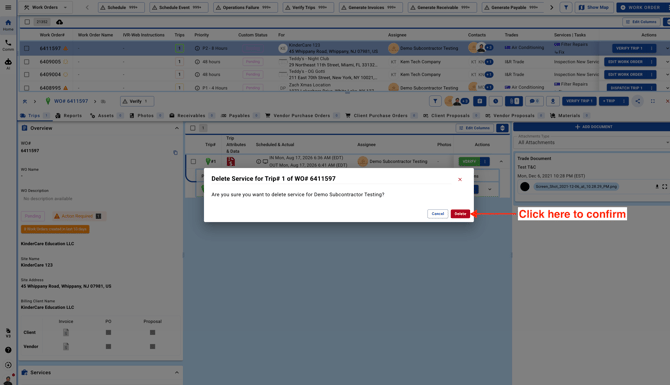This screenshot has width=670, height=385.
Task: Switch to the Reports tab
Action: point(69,115)
